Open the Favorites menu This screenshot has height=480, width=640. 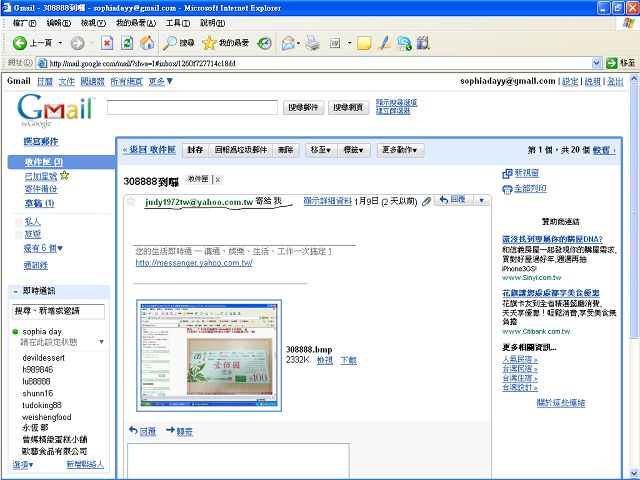[x=136, y=23]
